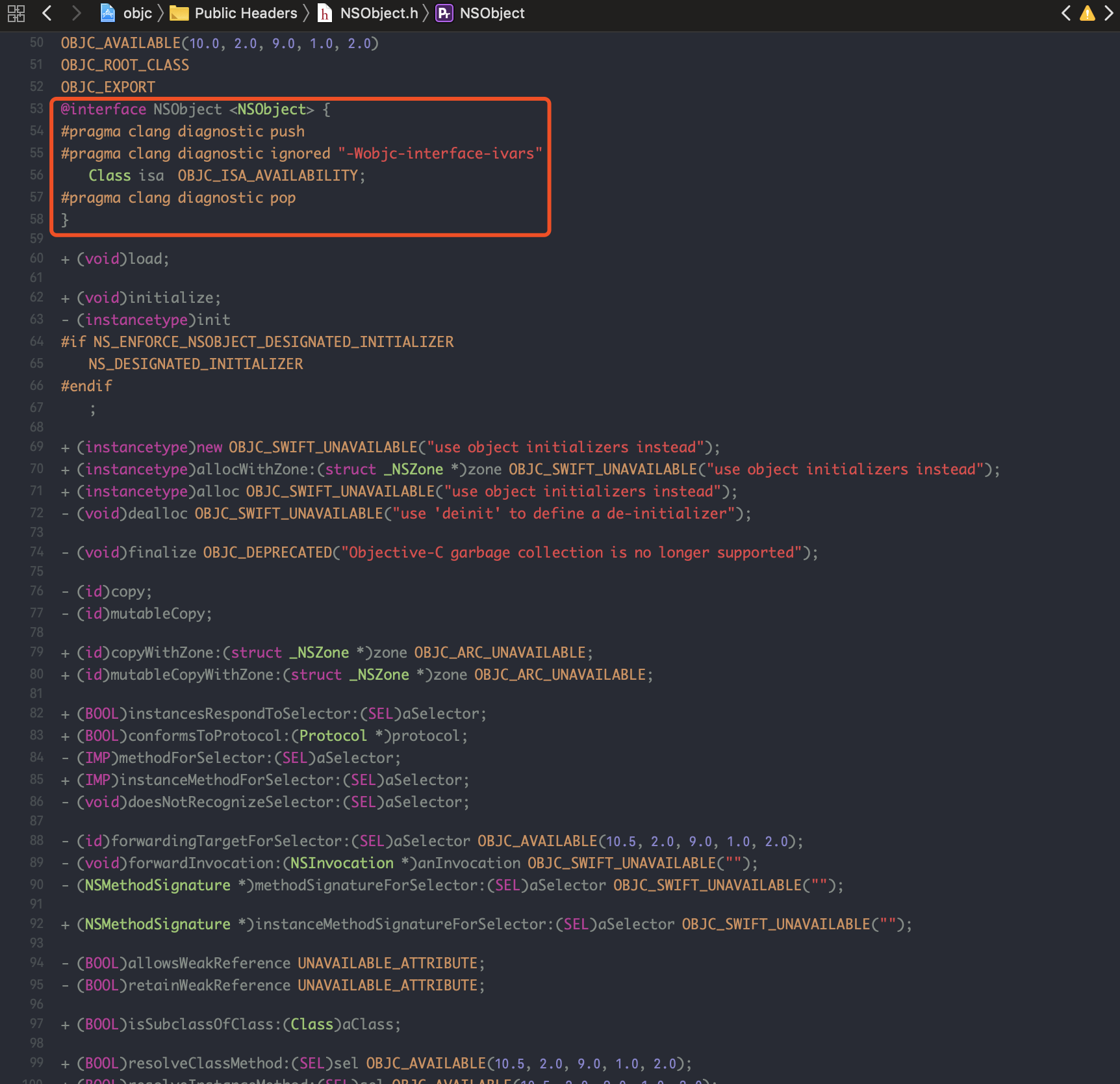Click 'mutableCopy' on line 77
Image resolution: width=1120 pixels, height=1084 pixels.
click(x=158, y=613)
